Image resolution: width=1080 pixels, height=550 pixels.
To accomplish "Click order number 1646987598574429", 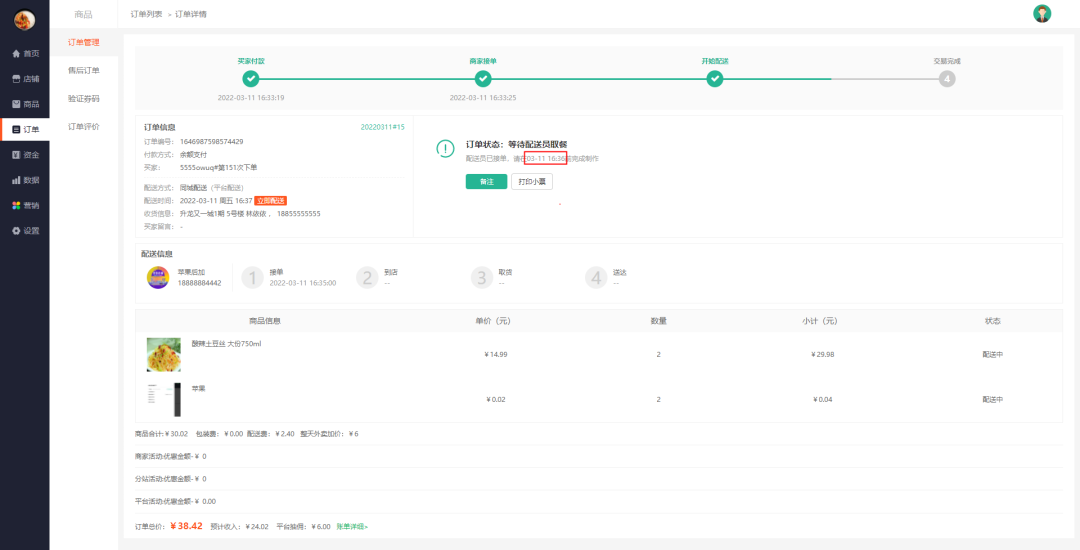I will click(x=211, y=142).
